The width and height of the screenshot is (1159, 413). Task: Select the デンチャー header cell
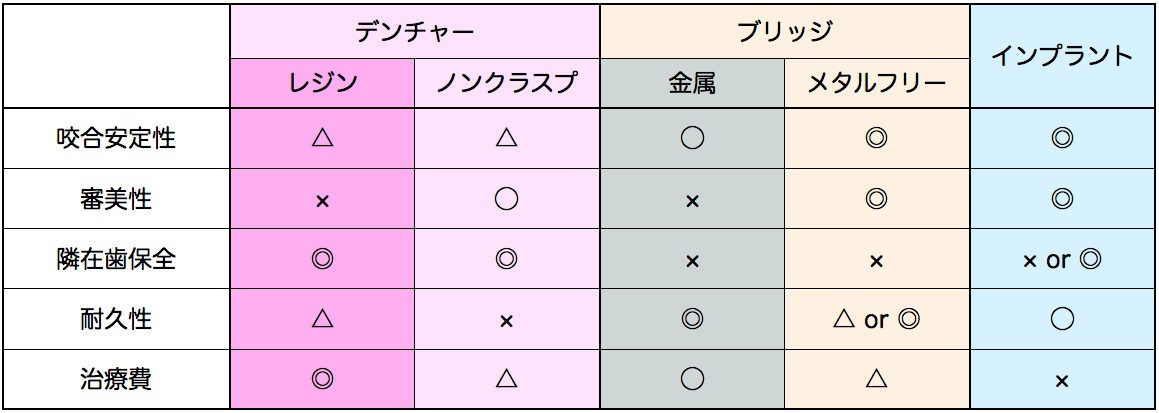click(415, 32)
